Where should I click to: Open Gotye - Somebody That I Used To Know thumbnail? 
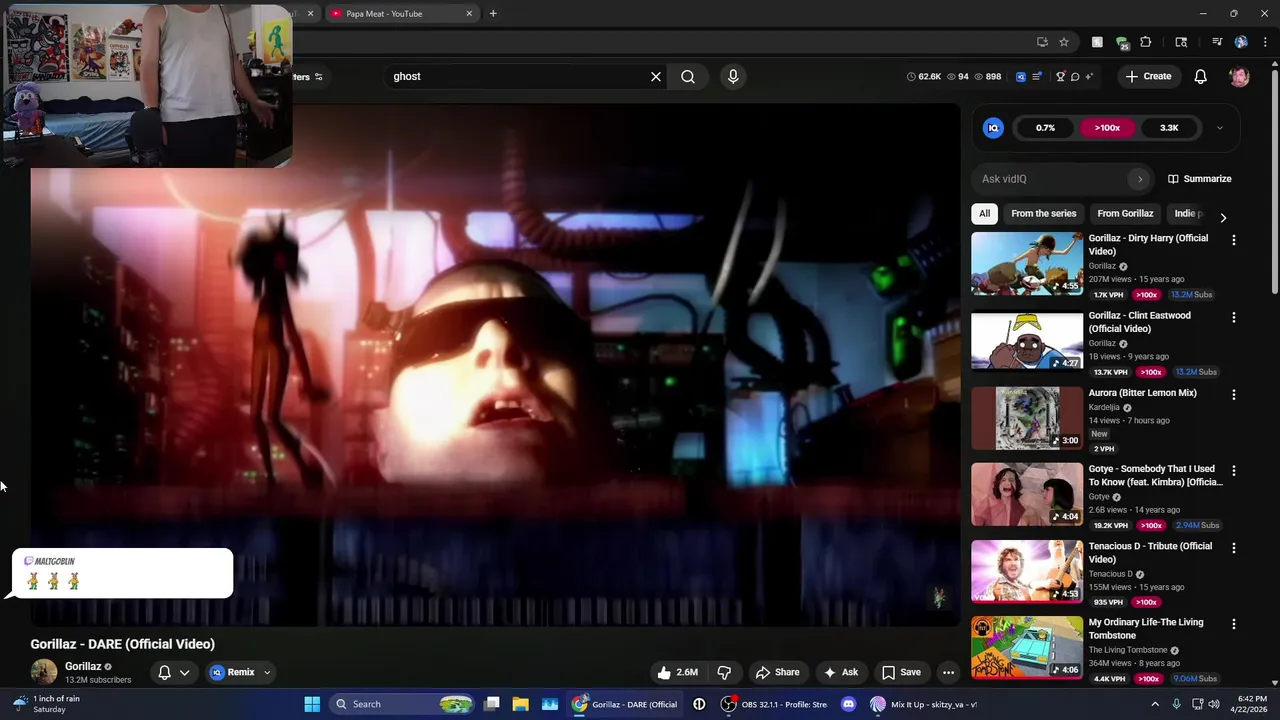point(1027,494)
